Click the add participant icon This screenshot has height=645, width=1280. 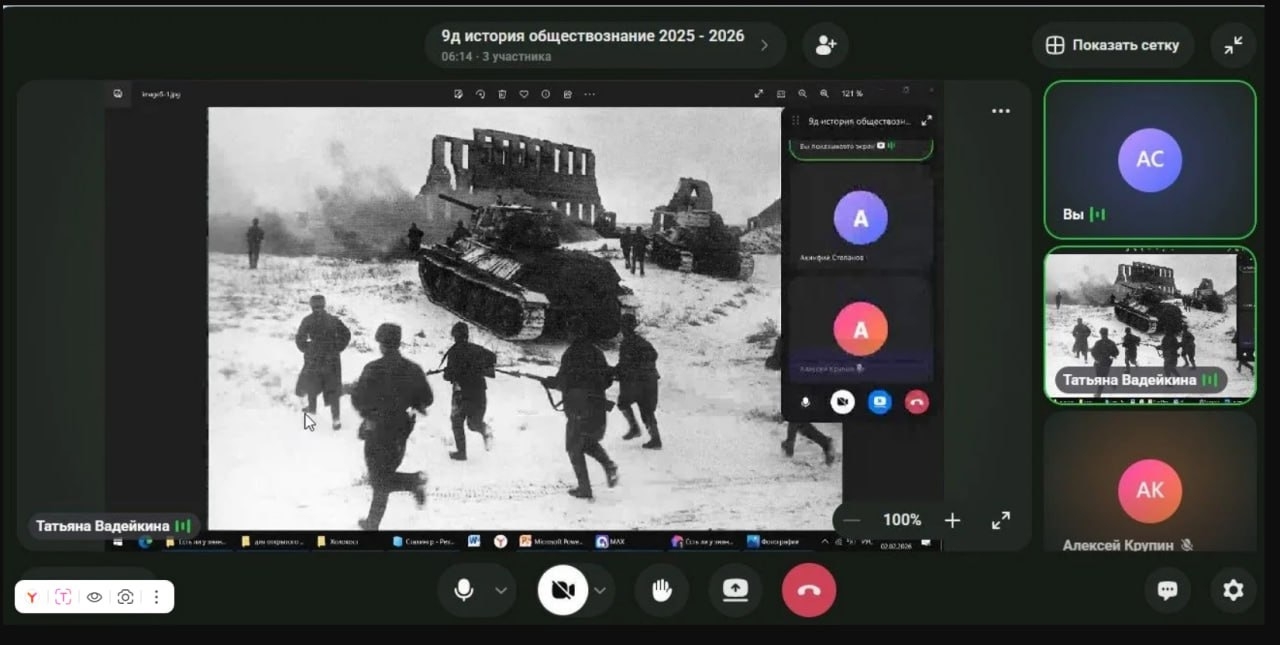(x=825, y=45)
